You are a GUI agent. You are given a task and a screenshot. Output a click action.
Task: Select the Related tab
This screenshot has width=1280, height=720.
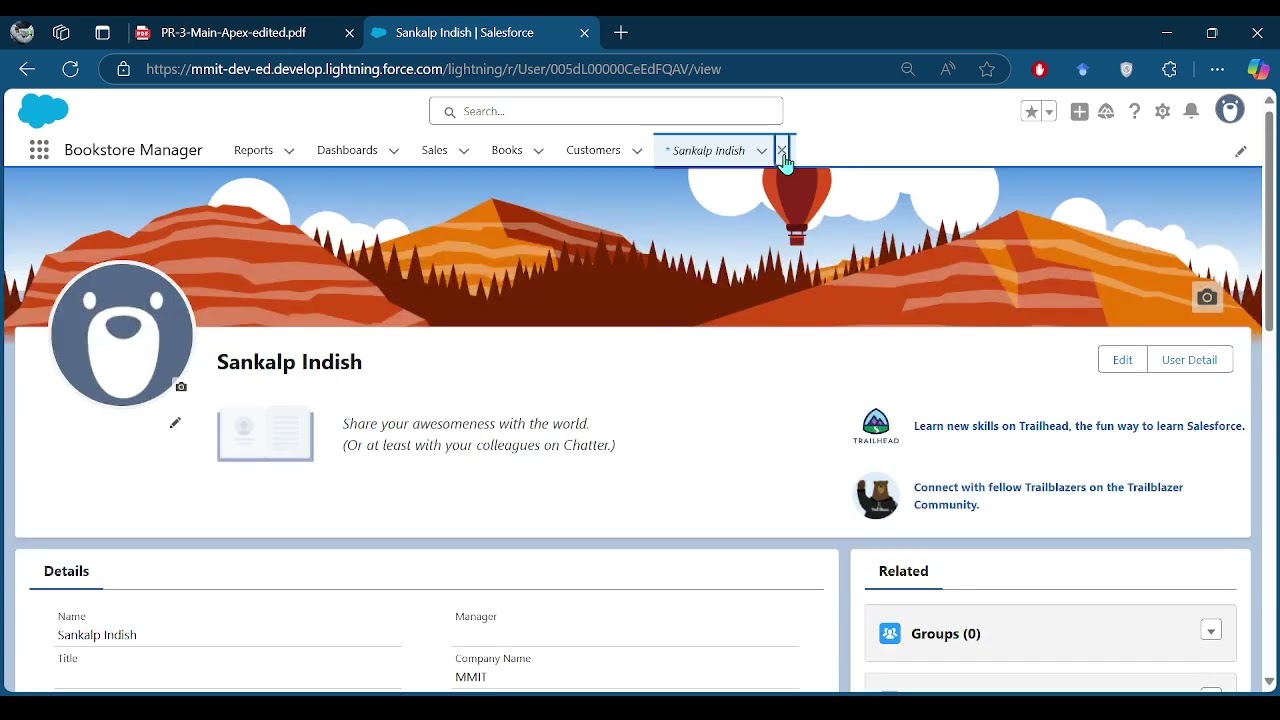[904, 571]
